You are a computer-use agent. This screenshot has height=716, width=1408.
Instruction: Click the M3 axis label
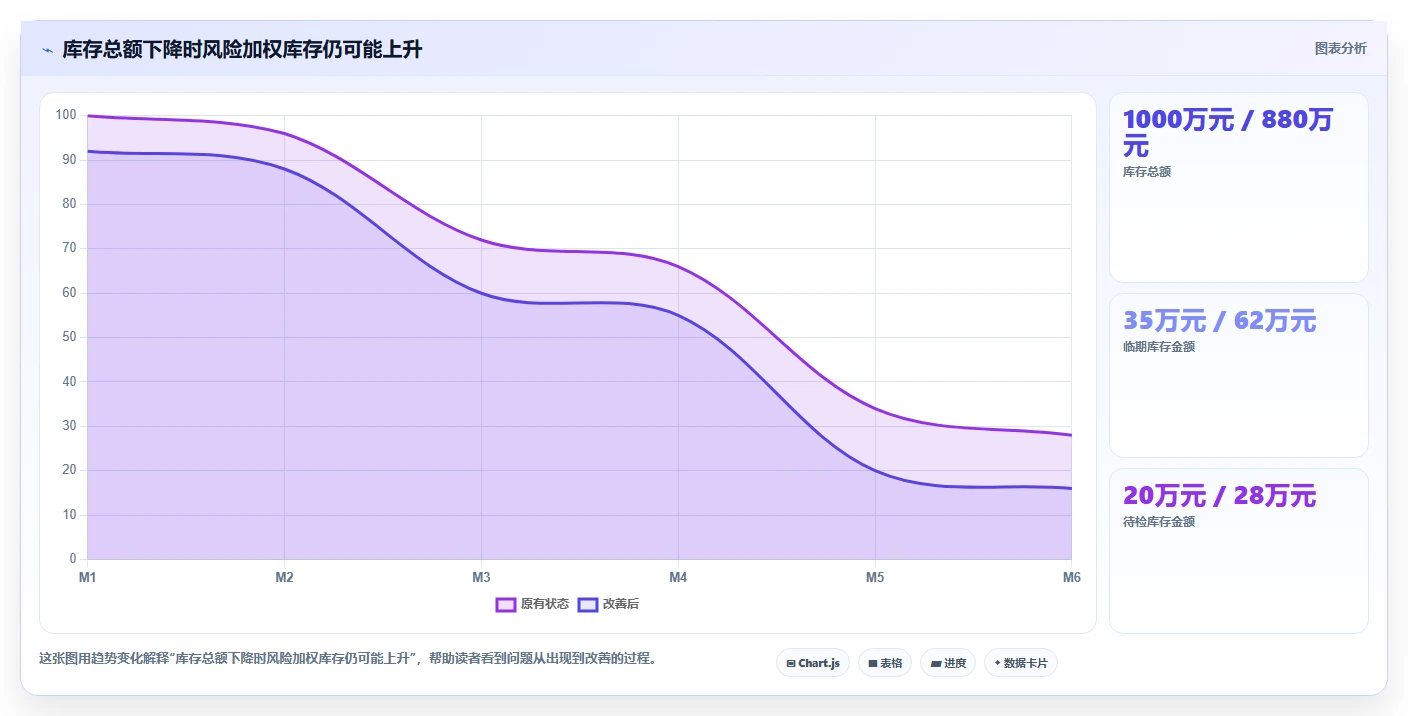point(481,577)
